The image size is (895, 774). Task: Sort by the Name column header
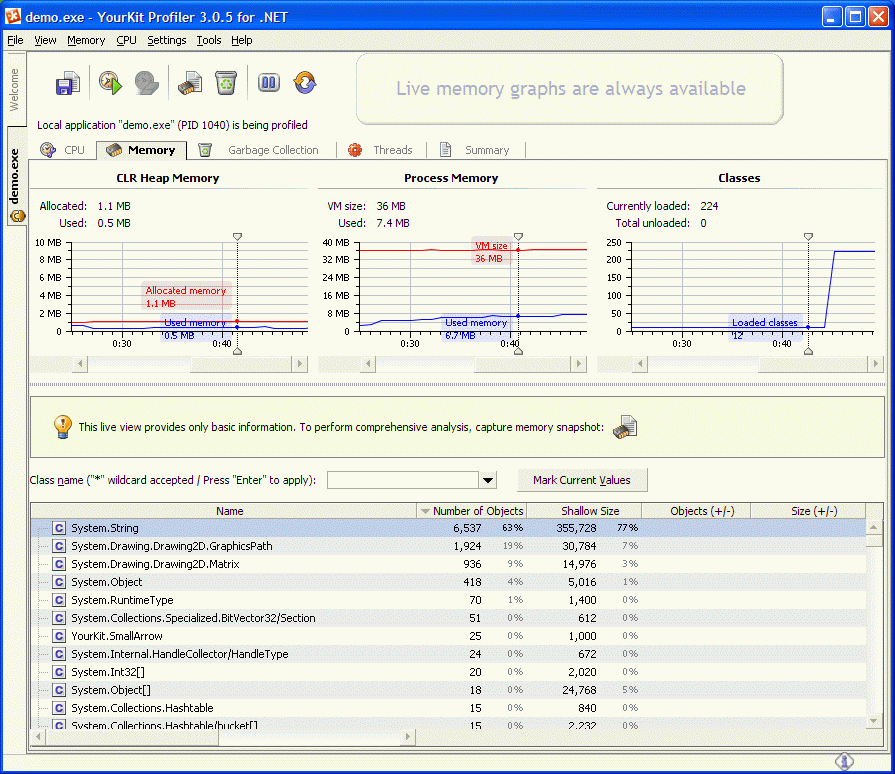click(224, 511)
